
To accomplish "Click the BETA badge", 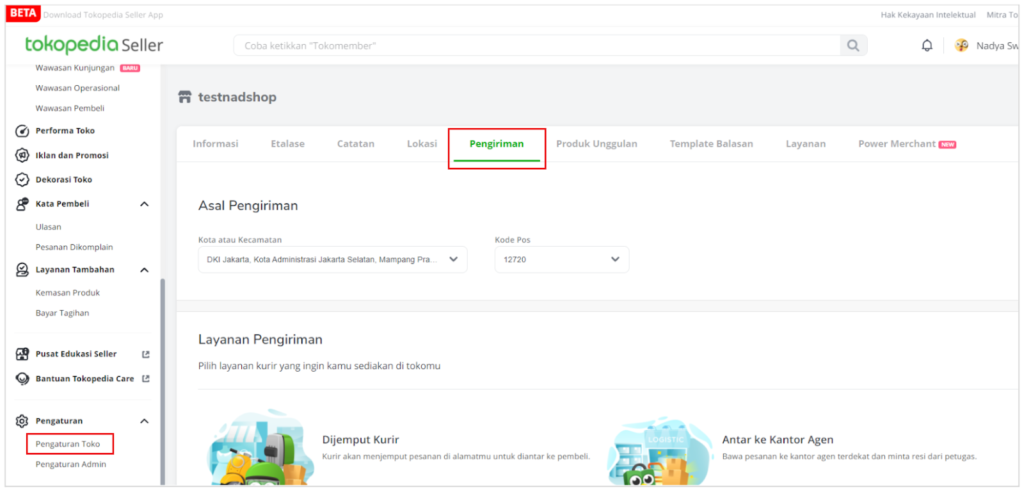I will (x=24, y=14).
